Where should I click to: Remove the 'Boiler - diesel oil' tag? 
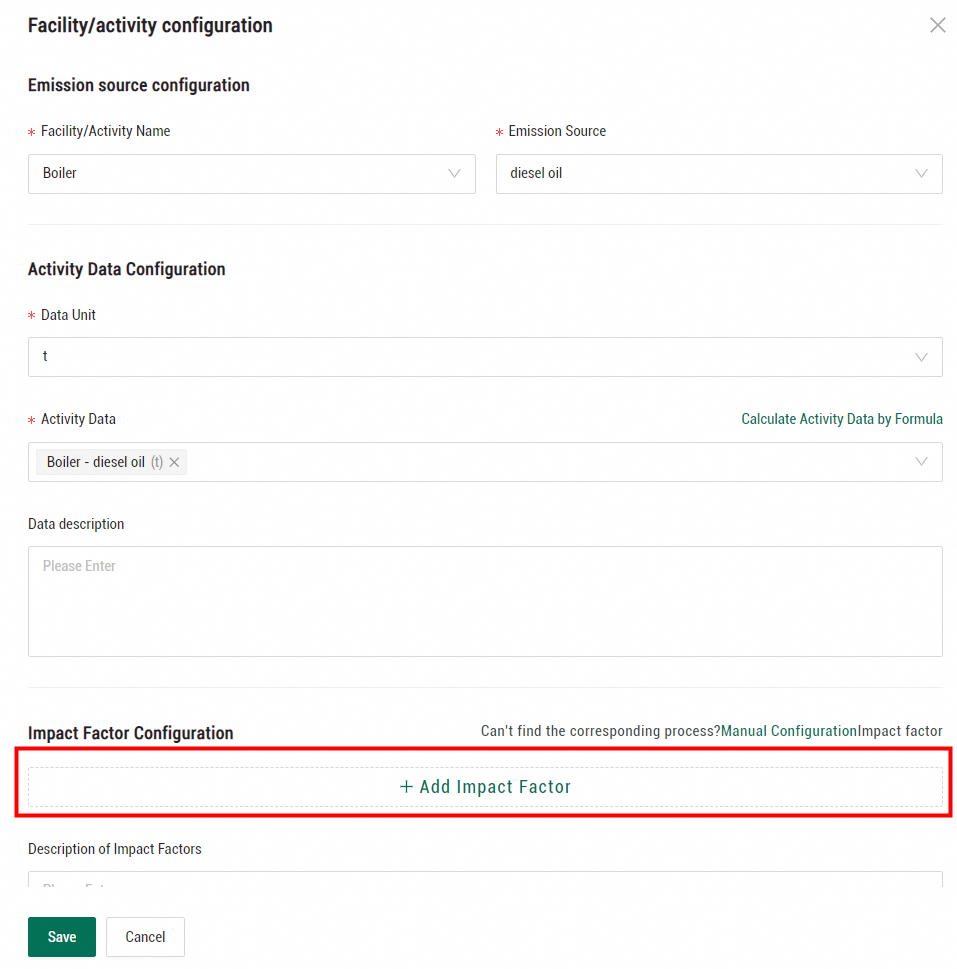pyautogui.click(x=174, y=462)
